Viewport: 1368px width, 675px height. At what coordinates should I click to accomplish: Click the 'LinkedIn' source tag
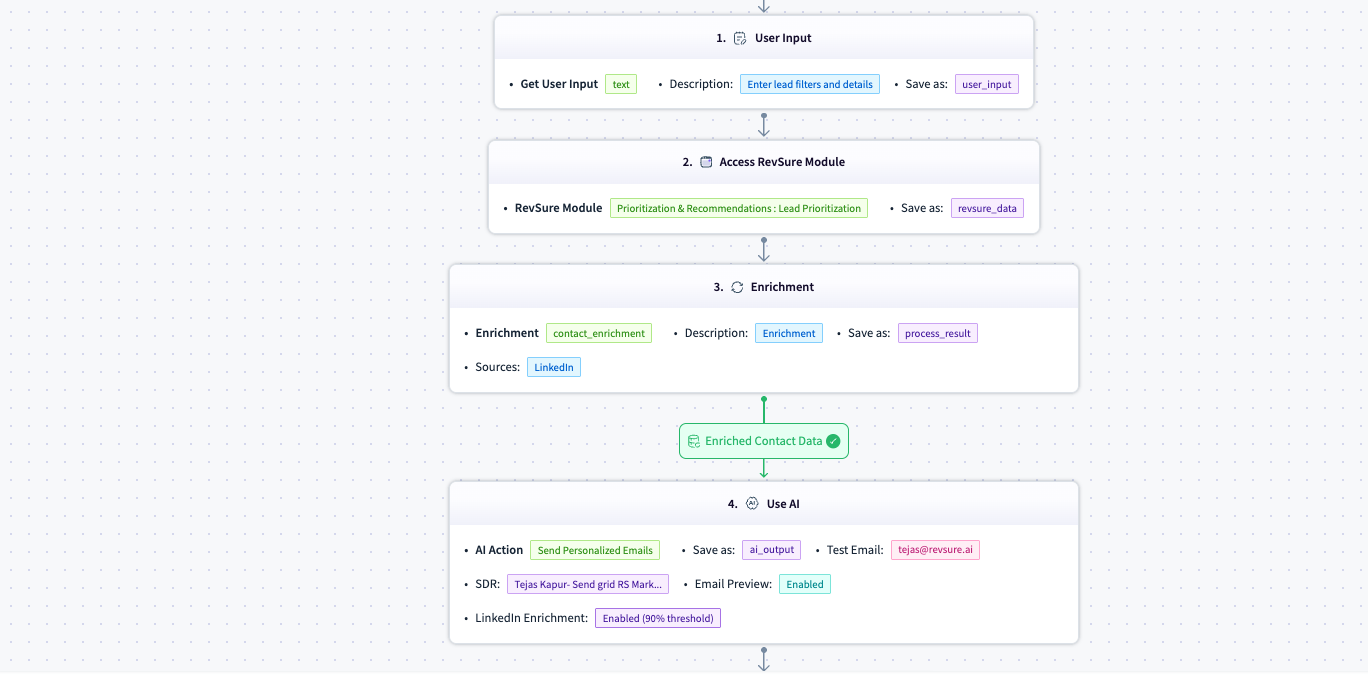click(x=554, y=367)
